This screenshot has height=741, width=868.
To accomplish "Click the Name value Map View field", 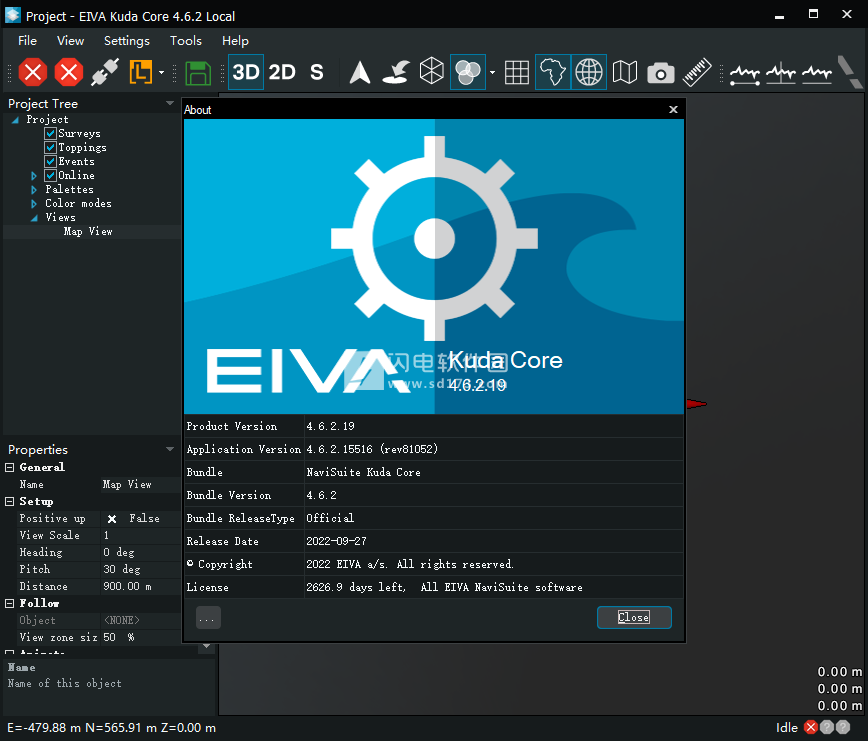I will [141, 485].
